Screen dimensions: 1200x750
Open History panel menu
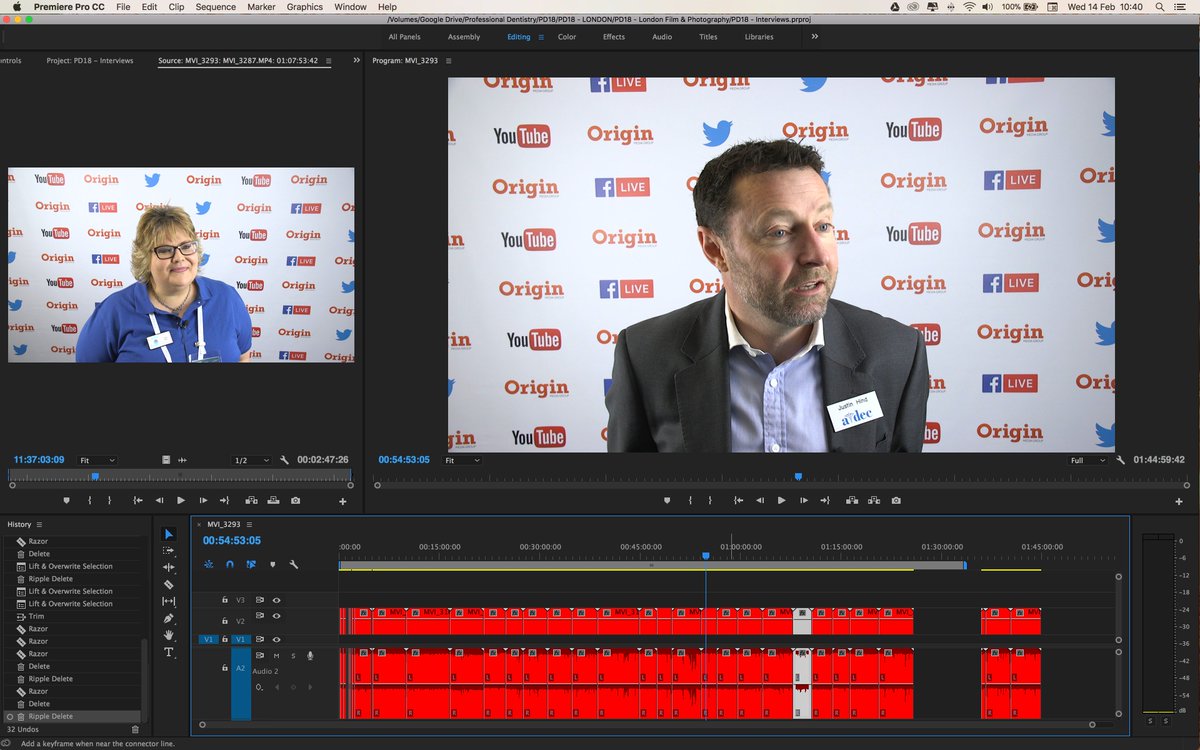pos(41,524)
